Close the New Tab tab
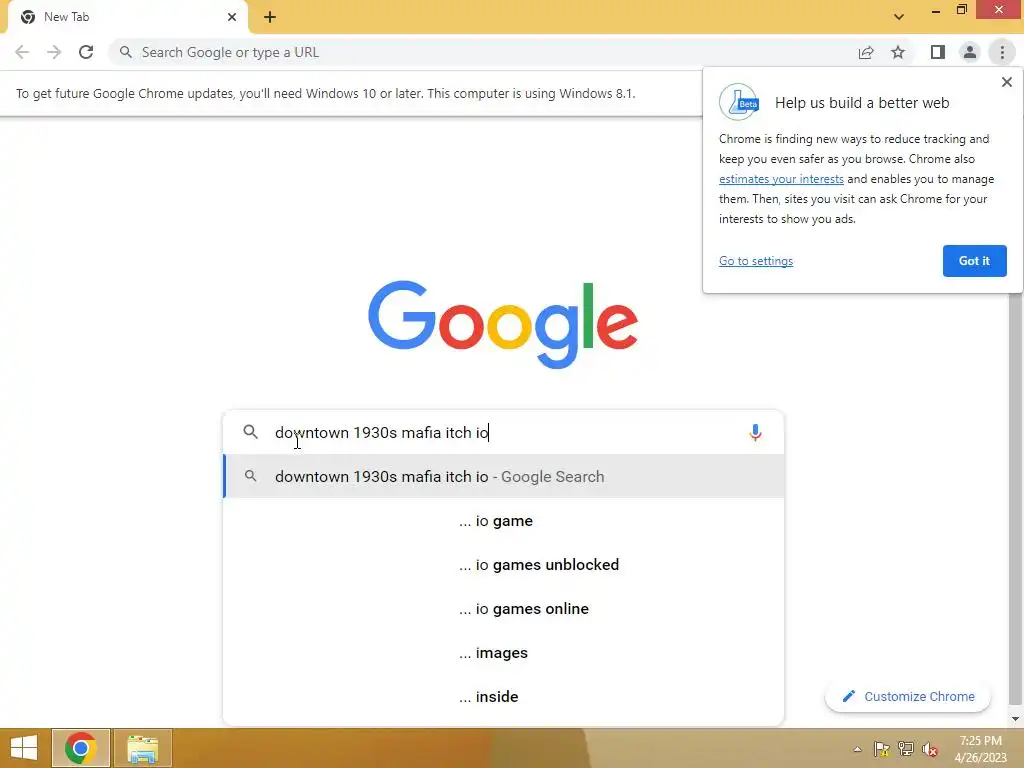The image size is (1024, 768). click(232, 17)
